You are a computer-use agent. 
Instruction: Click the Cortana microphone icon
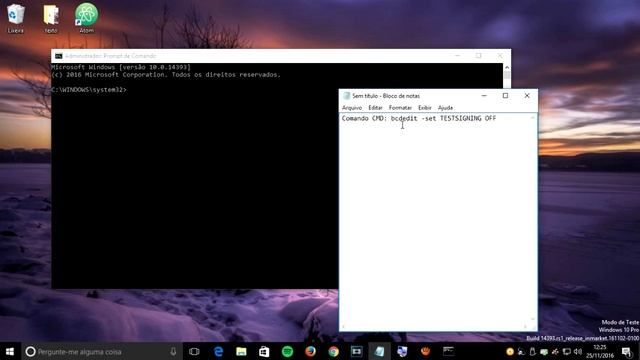[173, 351]
